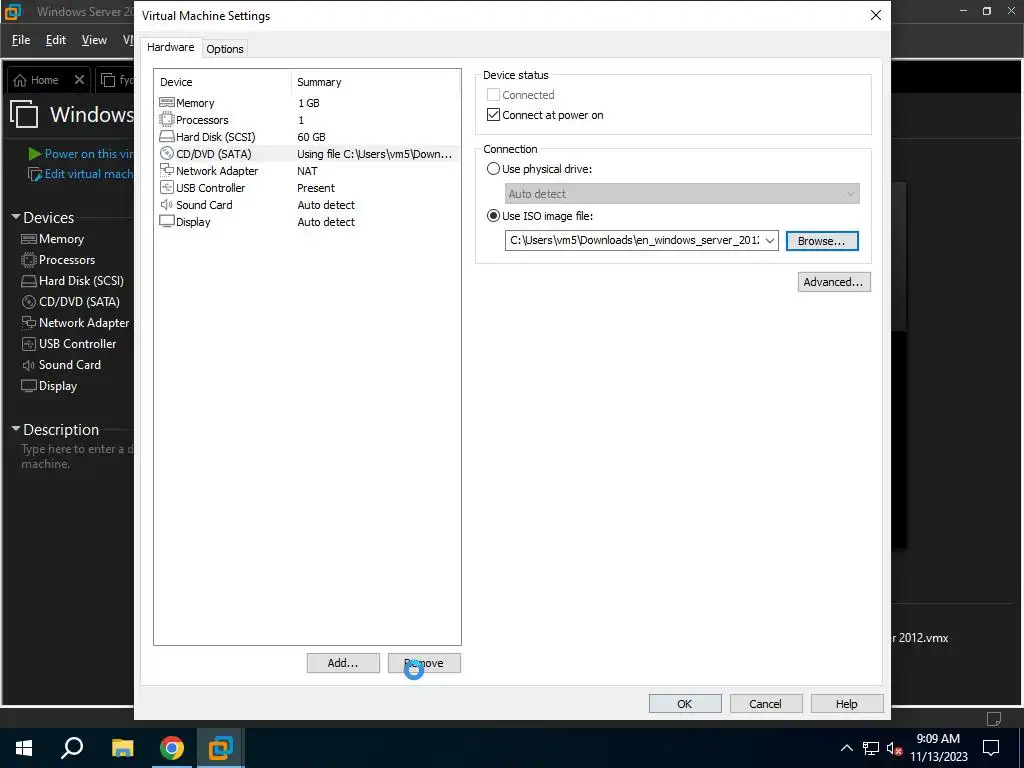Switch to the Options tab
1024x768 pixels.
coord(225,49)
